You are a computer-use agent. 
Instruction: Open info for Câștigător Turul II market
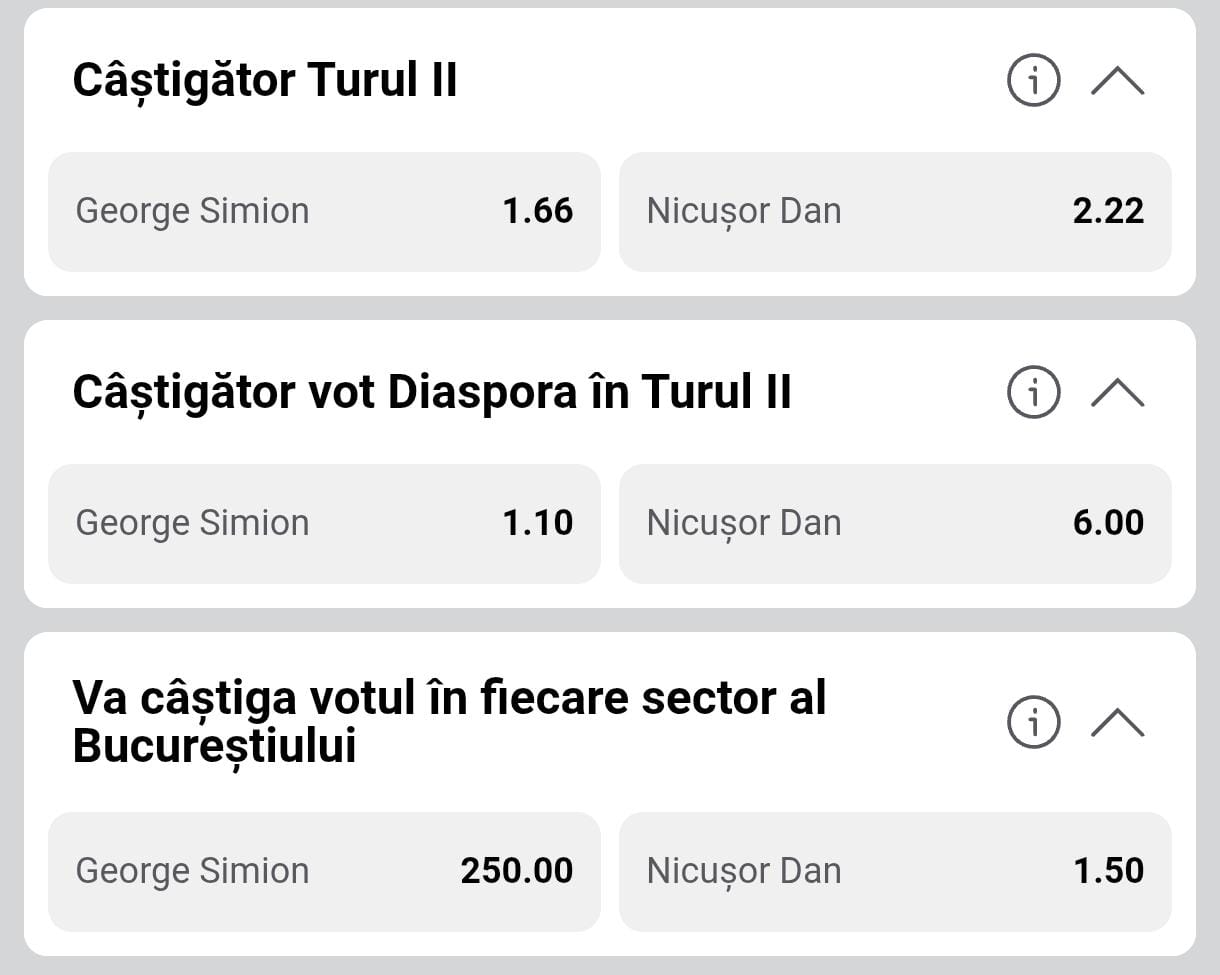[1033, 81]
